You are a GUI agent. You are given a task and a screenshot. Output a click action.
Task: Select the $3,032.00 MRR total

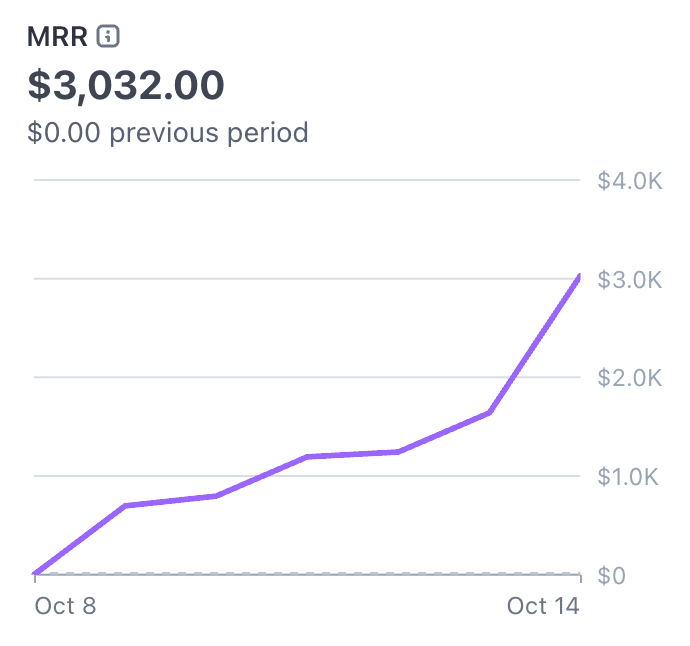point(126,85)
